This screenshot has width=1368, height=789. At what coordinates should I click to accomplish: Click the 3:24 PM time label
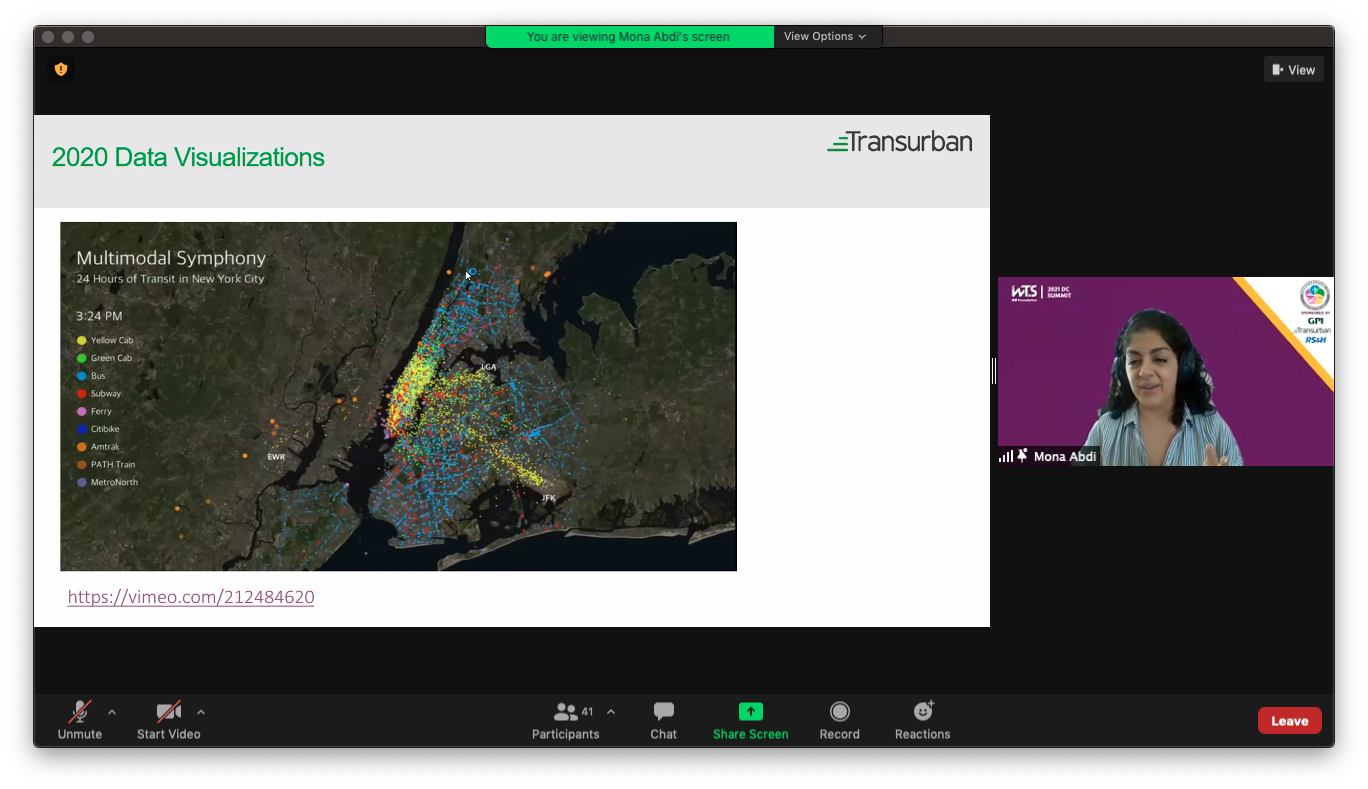(99, 316)
